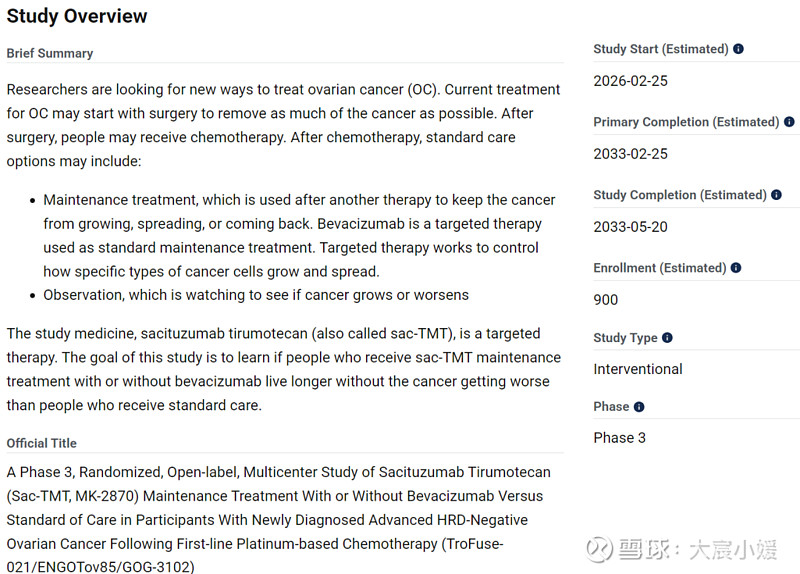Click the Study Overview heading
Image resolution: width=800 pixels, height=574 pixels.
tap(77, 16)
